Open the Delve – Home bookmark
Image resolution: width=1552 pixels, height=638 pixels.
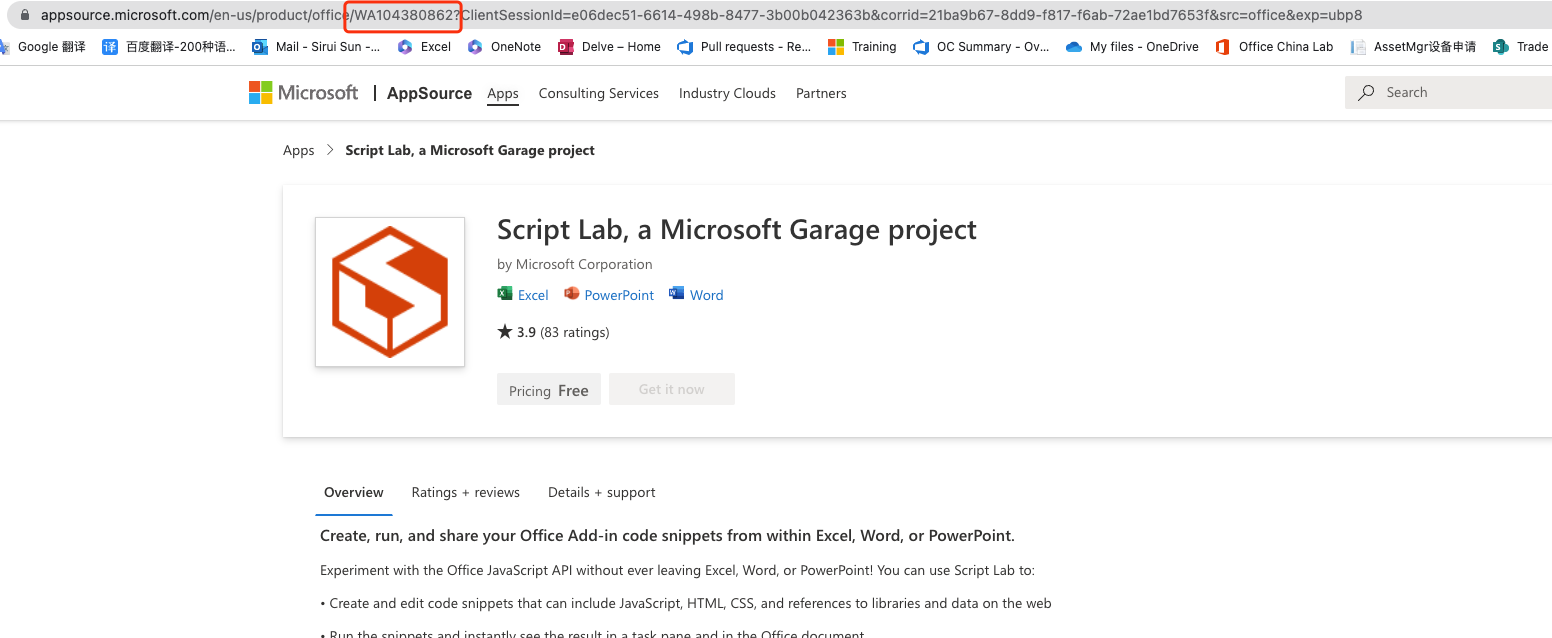coord(609,46)
